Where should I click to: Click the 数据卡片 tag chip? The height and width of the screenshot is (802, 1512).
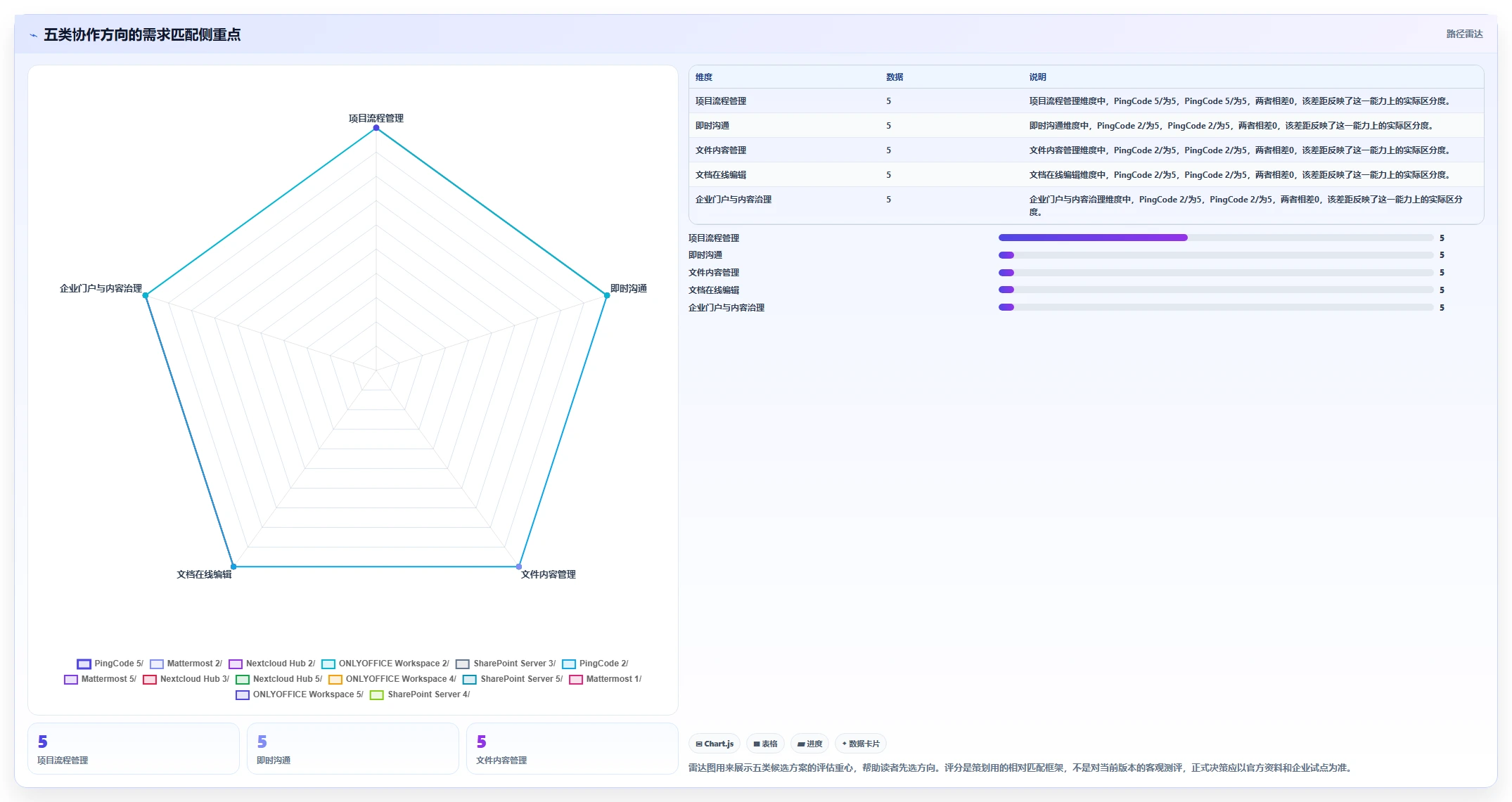pyautogui.click(x=861, y=744)
